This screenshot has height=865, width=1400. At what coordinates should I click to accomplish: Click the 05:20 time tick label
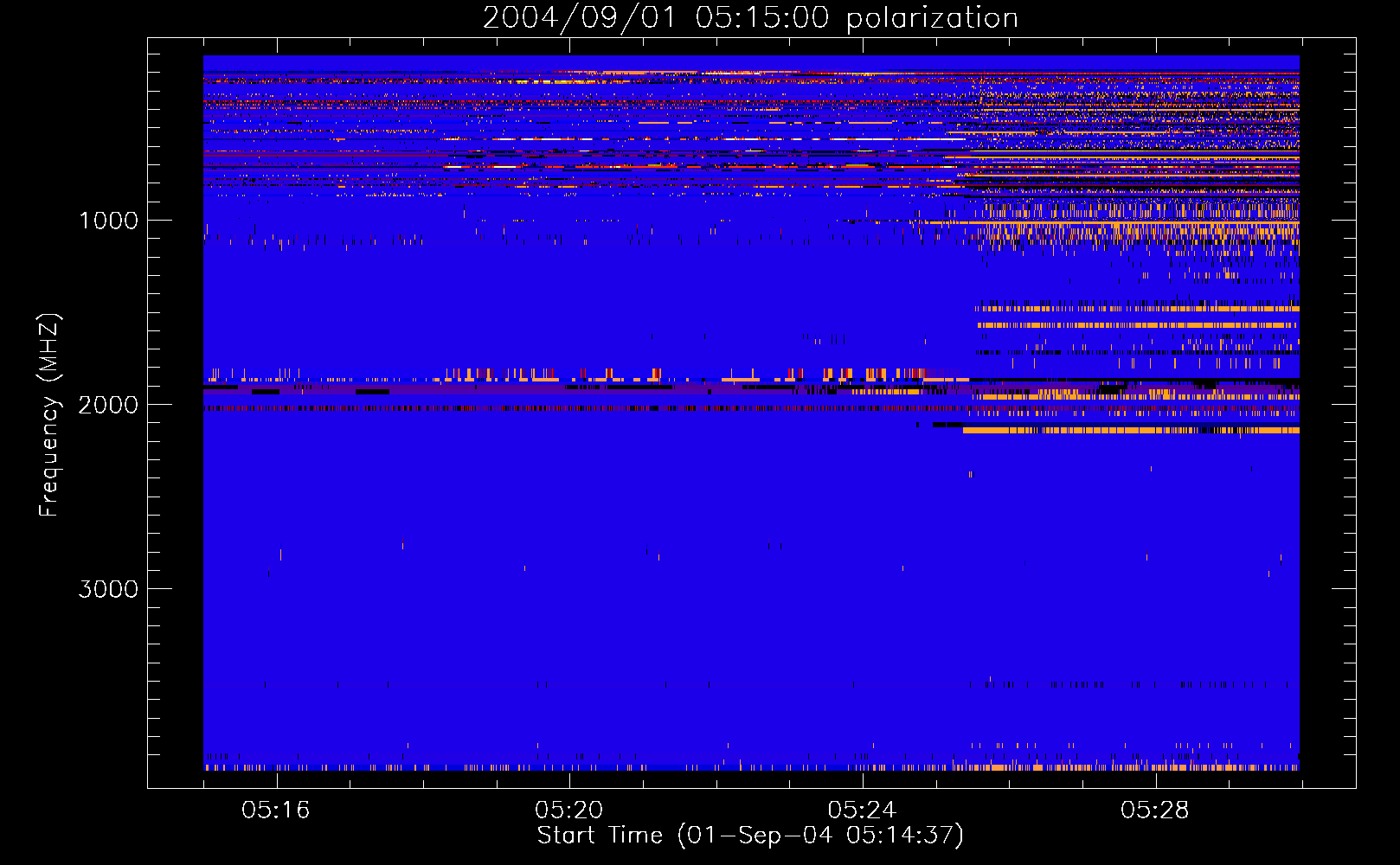pos(568,810)
